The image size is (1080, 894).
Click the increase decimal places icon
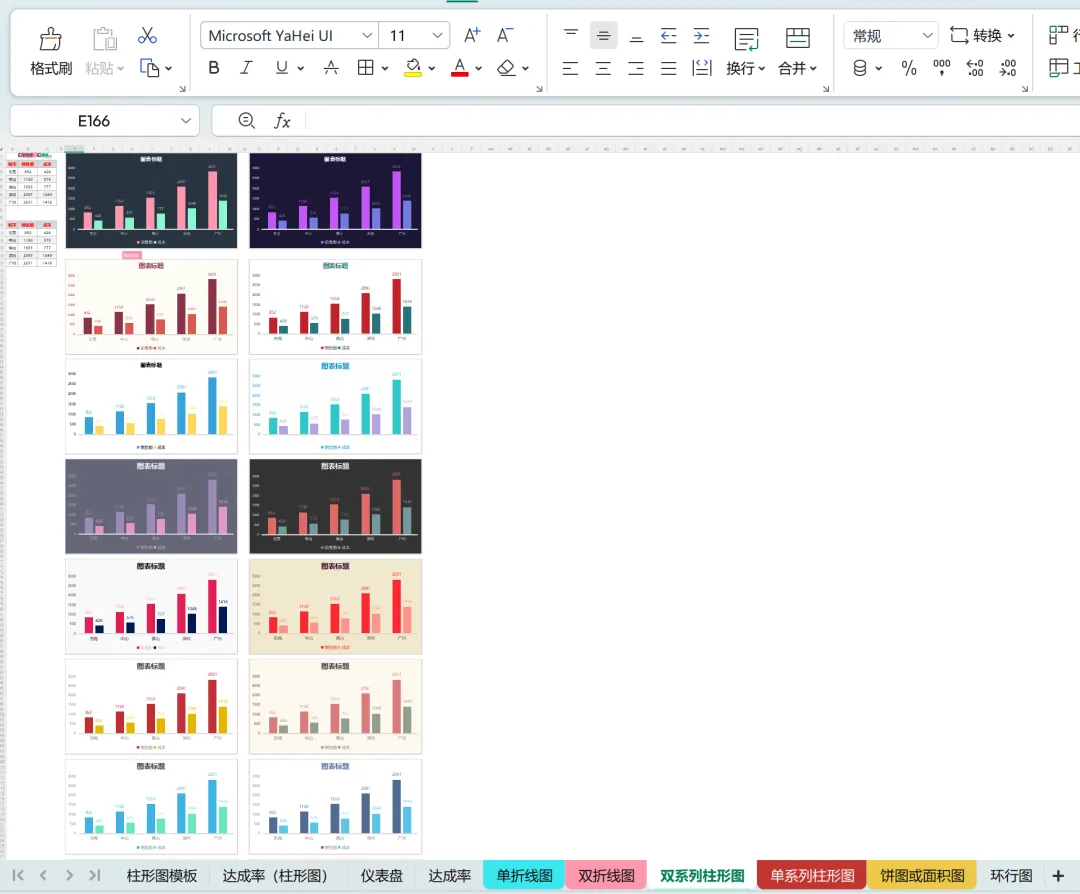tap(975, 67)
